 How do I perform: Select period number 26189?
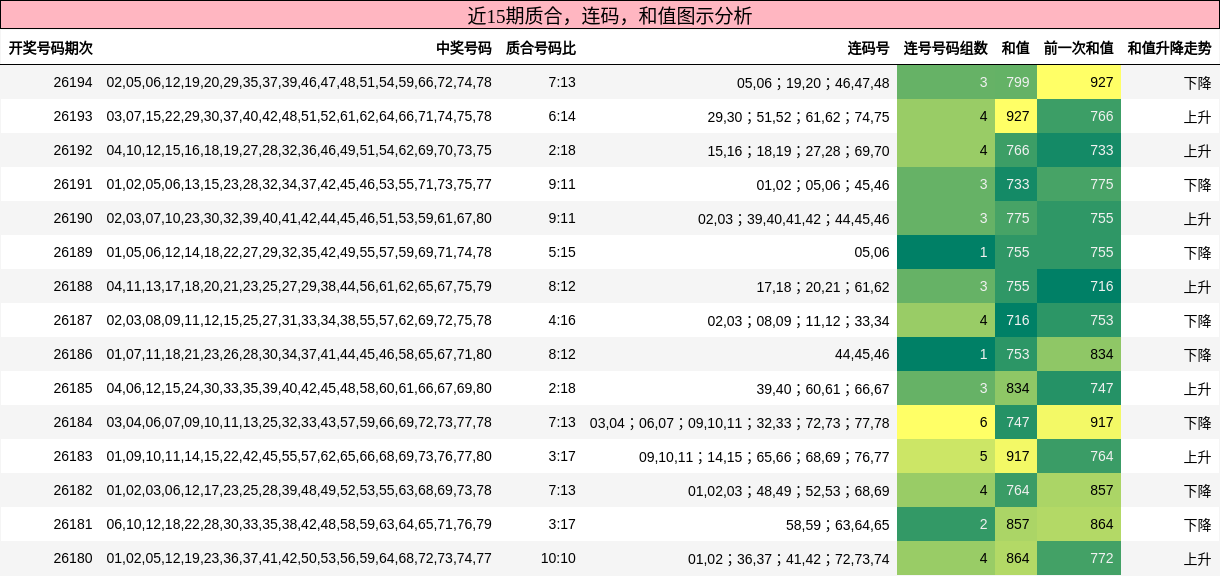pyautogui.click(x=73, y=252)
